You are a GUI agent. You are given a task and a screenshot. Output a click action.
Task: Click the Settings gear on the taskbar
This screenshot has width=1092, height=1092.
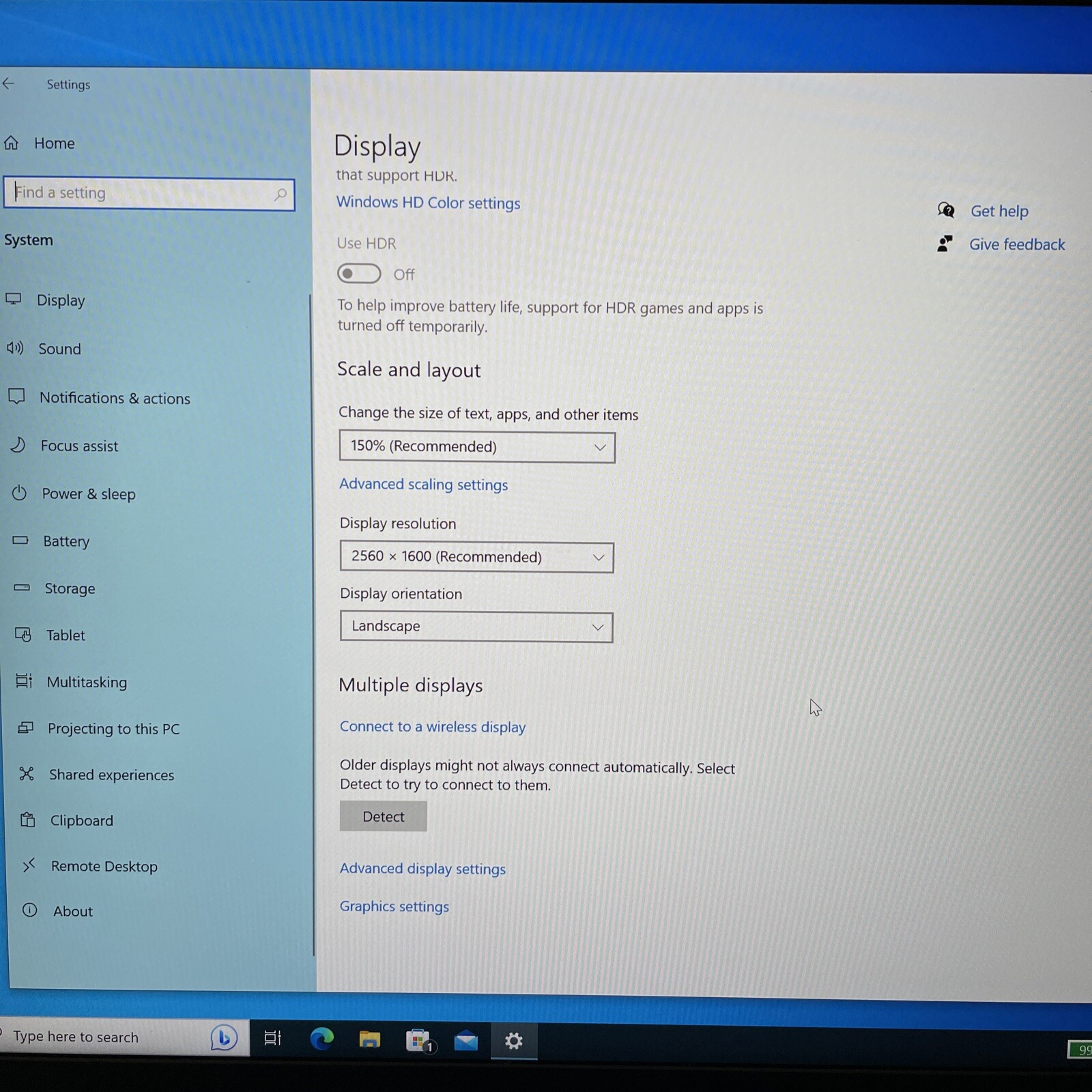(514, 1041)
